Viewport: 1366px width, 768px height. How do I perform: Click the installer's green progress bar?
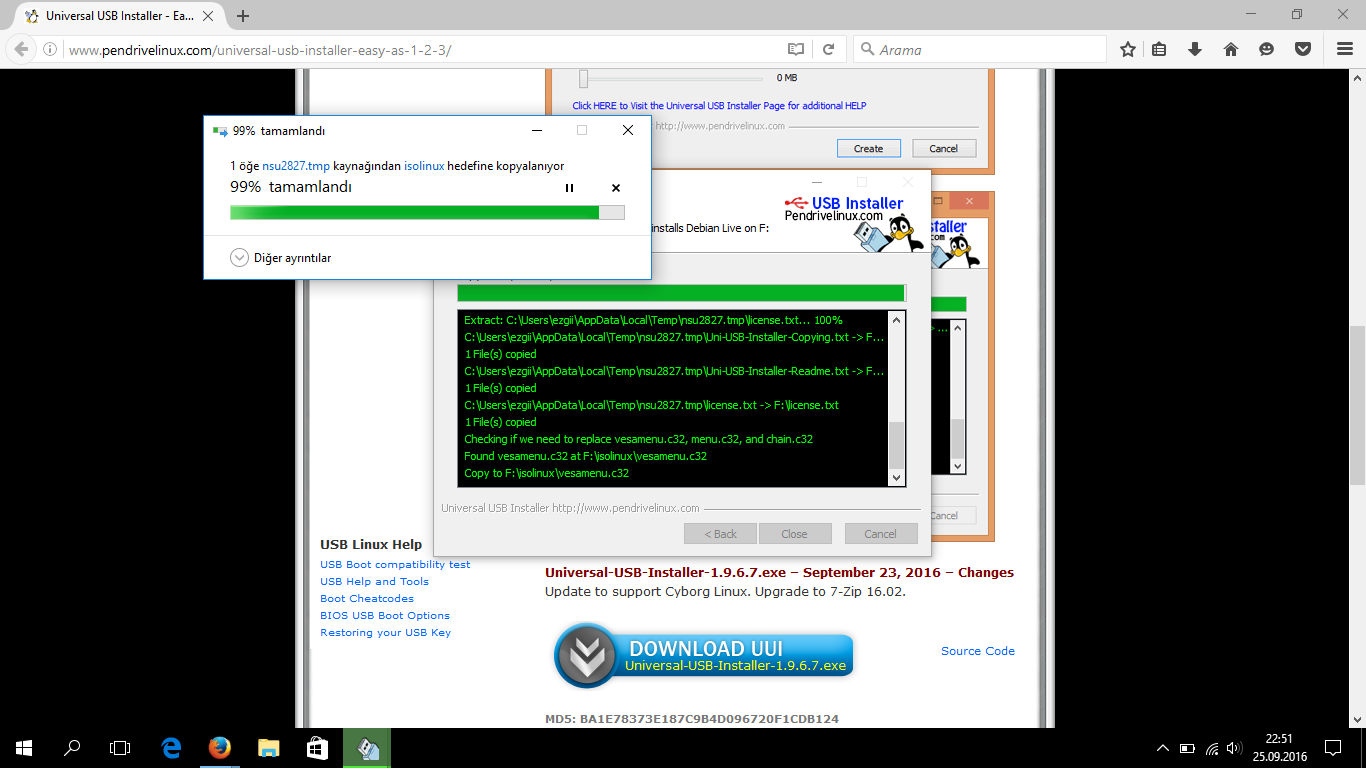coord(682,293)
